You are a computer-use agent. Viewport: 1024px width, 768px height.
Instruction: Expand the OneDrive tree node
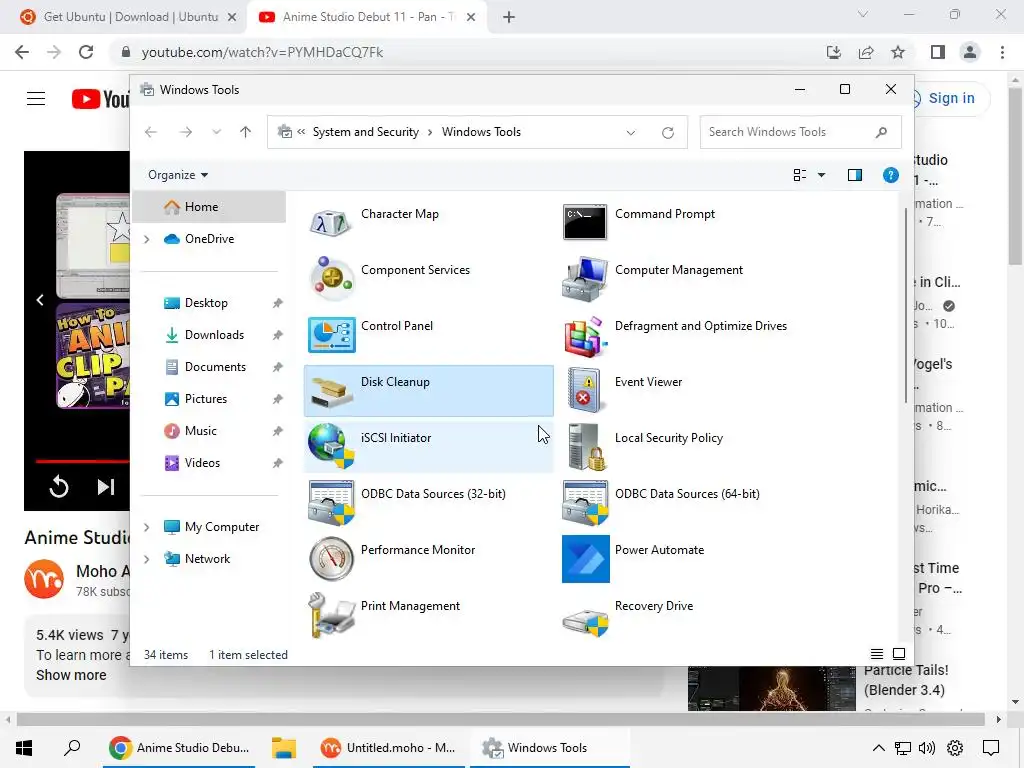[x=147, y=239]
